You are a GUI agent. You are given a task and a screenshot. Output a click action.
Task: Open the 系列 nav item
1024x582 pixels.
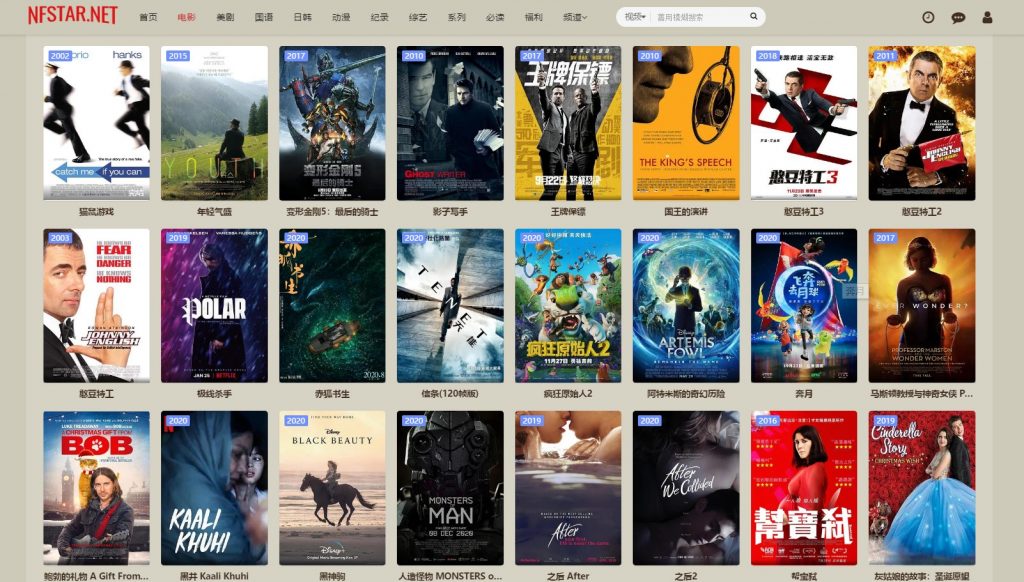coord(456,17)
